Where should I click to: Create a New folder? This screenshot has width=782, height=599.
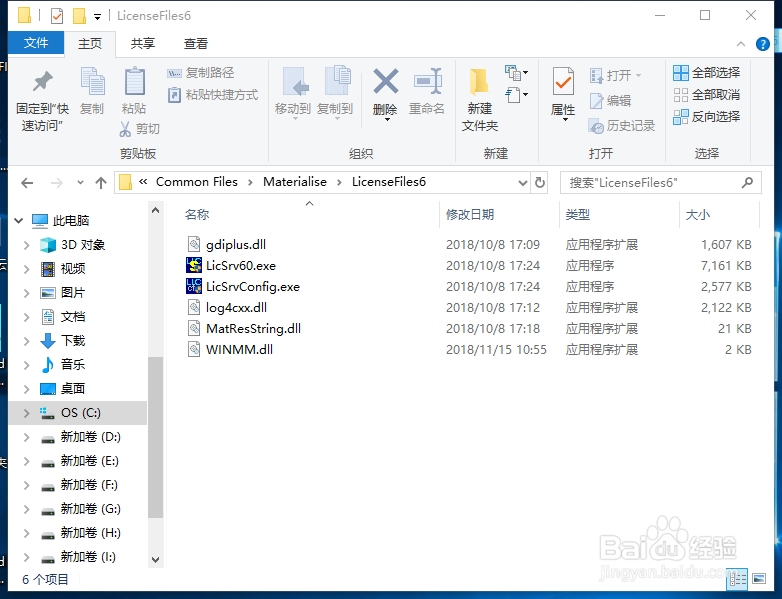point(480,100)
